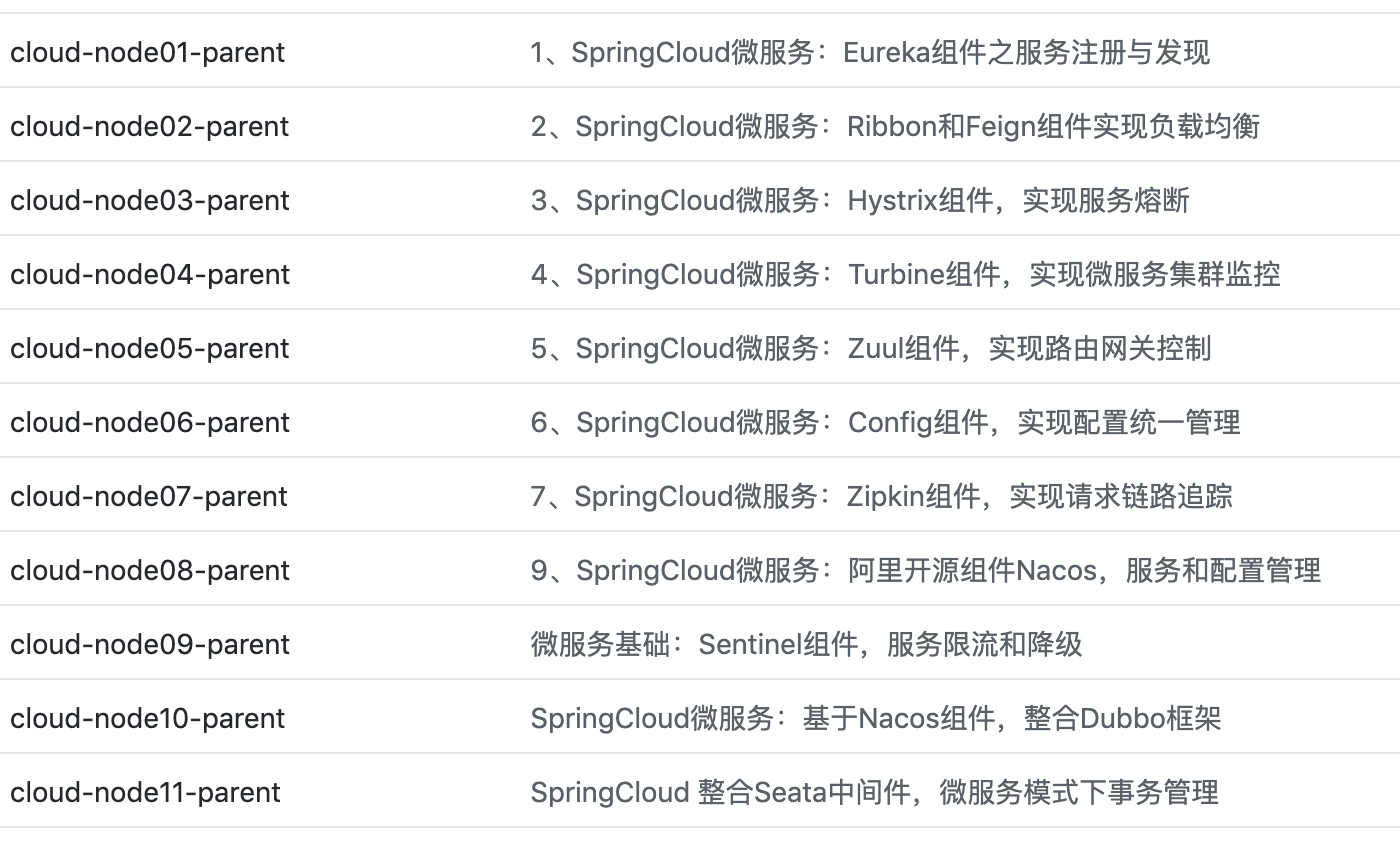Select the cloud-node08-parent module name
Screen dimensions: 1400x846
coord(150,570)
